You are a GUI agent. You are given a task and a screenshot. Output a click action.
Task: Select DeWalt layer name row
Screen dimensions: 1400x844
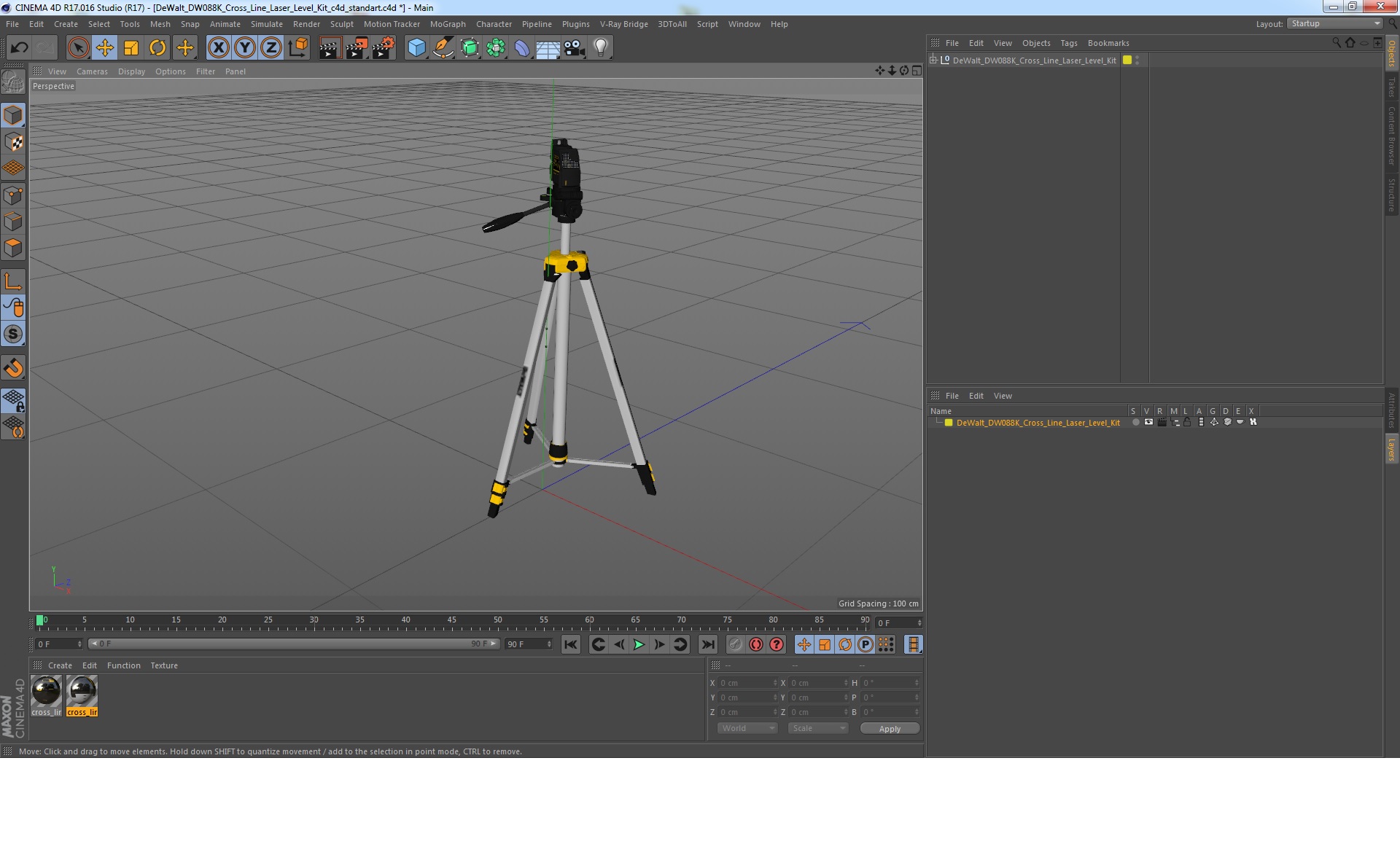[1038, 423]
